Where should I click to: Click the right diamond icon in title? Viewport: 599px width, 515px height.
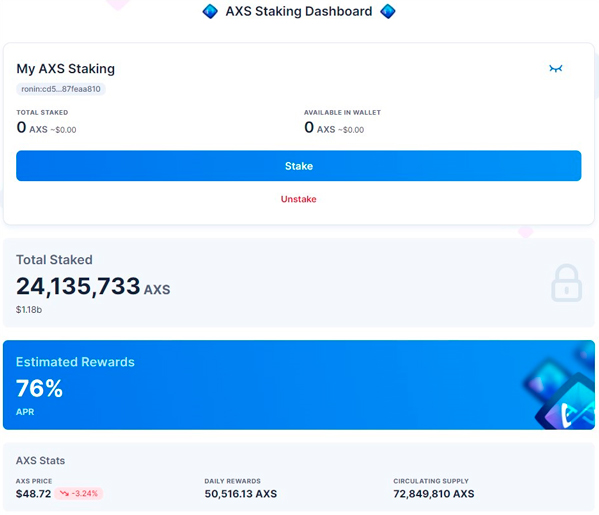coord(388,11)
